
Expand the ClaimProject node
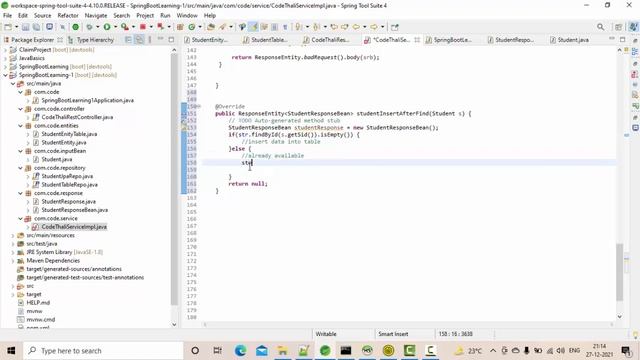5,50
